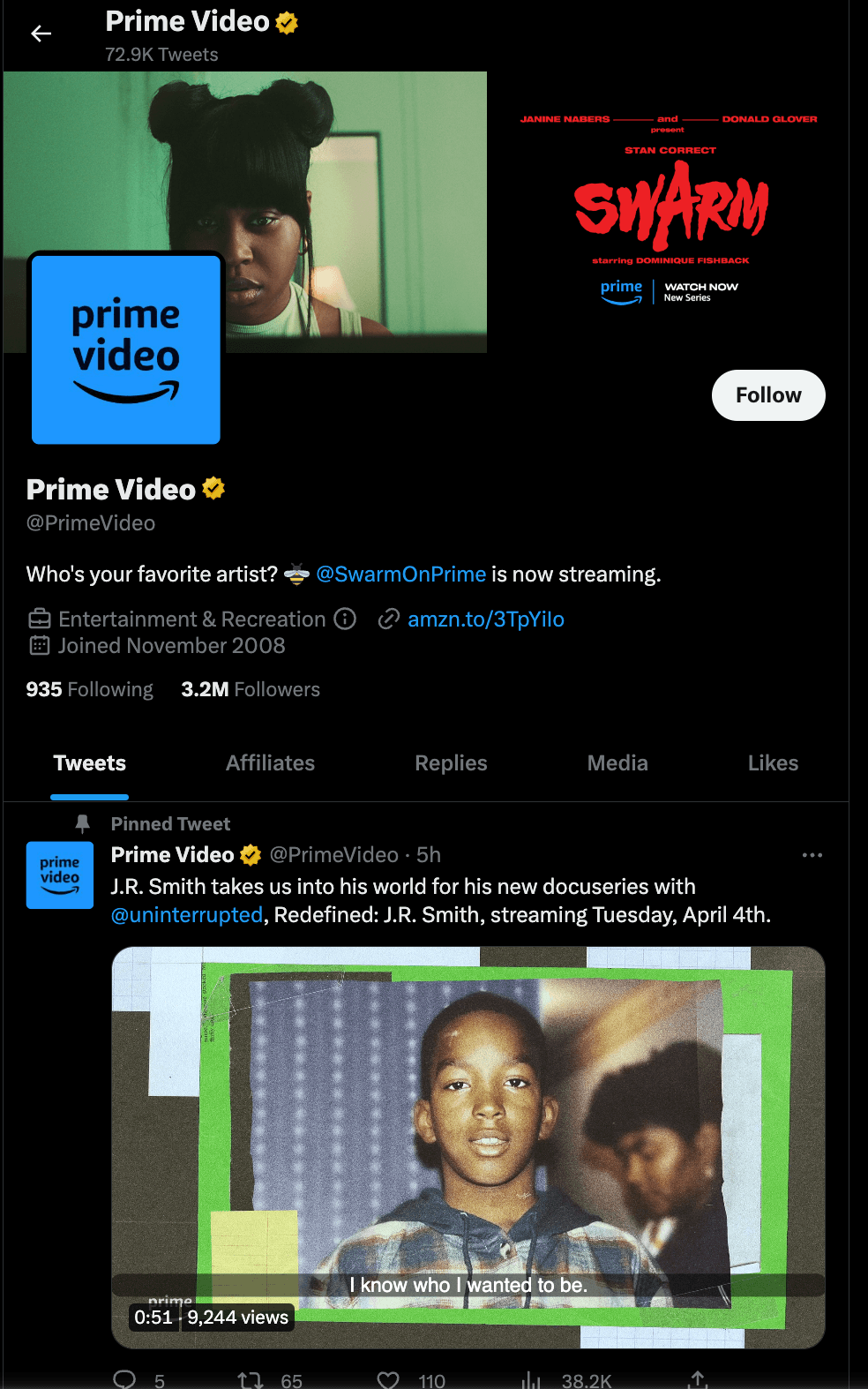Retweet the pinned J.R. Smith tweet
This screenshot has height=1389, width=868.
tap(251, 1379)
